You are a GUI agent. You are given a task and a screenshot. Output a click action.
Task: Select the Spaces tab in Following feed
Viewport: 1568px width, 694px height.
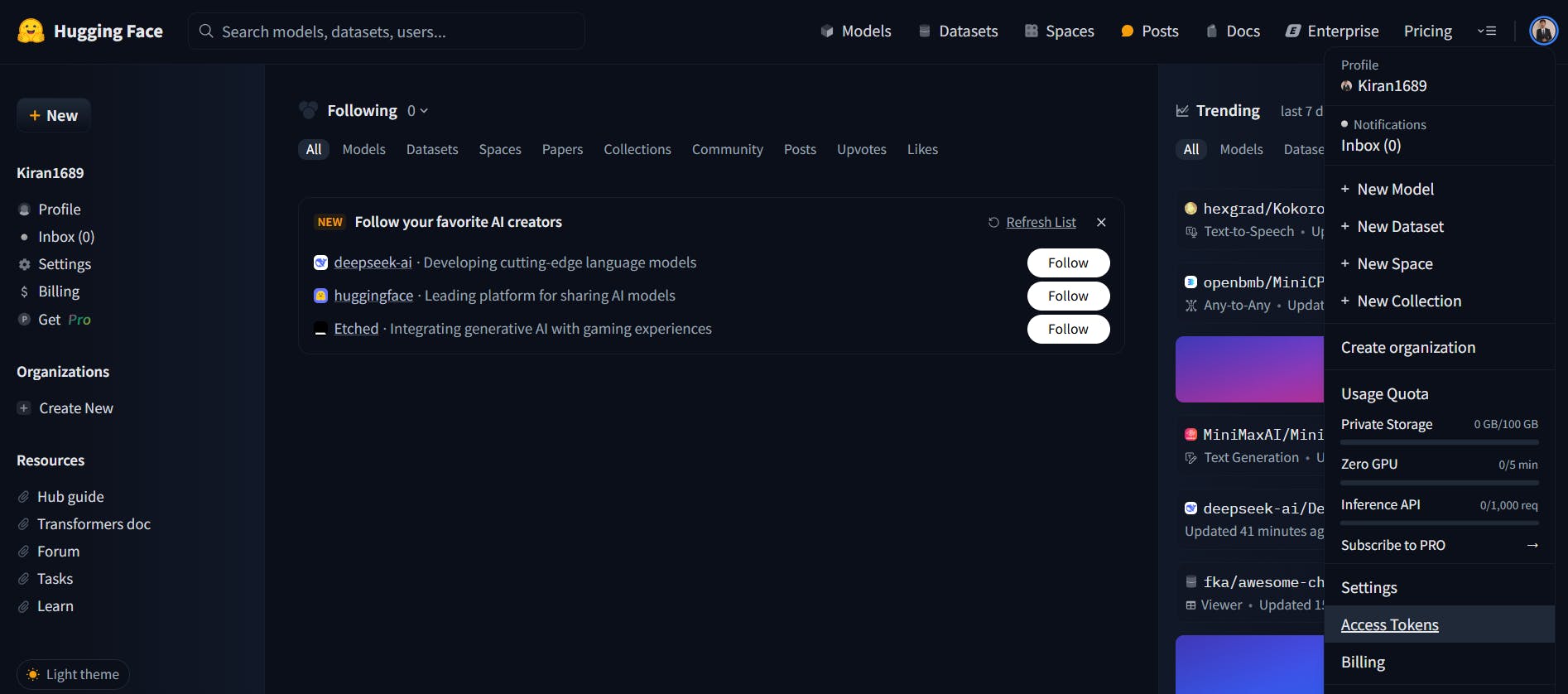pos(500,150)
